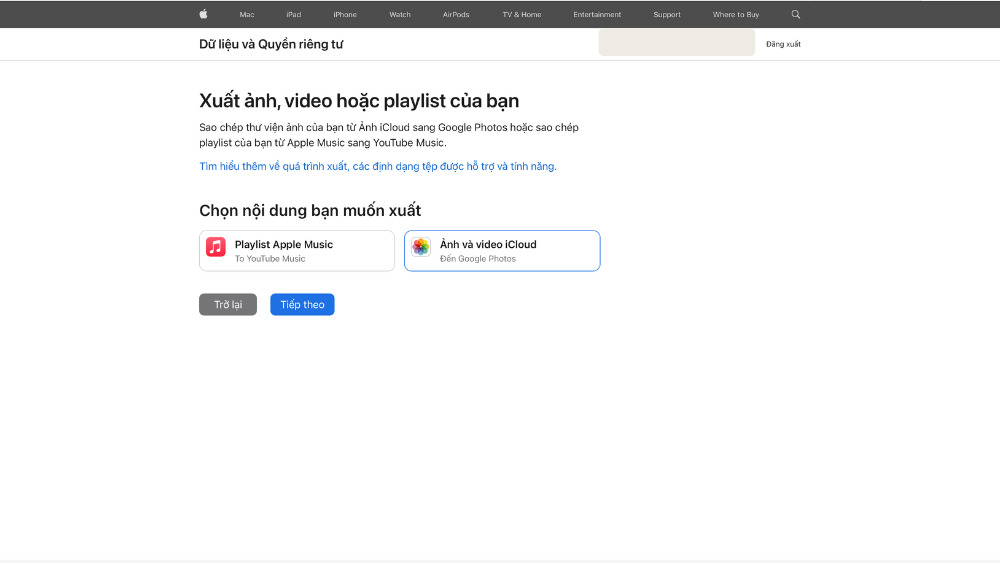Viewport: 1000px width, 563px height.
Task: Click the Tiếp theo next button
Action: coord(302,304)
